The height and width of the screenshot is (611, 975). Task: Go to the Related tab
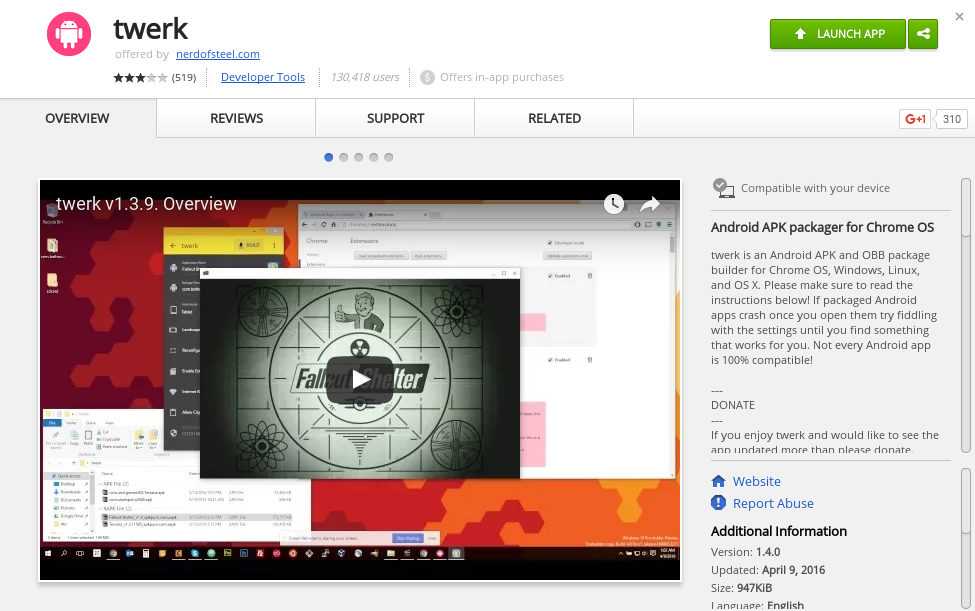pyautogui.click(x=555, y=118)
